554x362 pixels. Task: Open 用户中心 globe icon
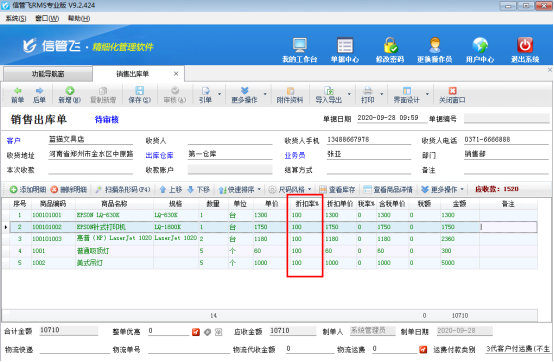tap(480, 45)
